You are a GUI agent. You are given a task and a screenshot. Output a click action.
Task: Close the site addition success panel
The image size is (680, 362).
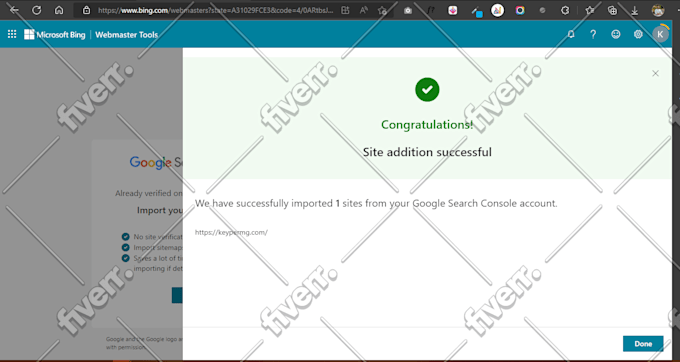655,73
